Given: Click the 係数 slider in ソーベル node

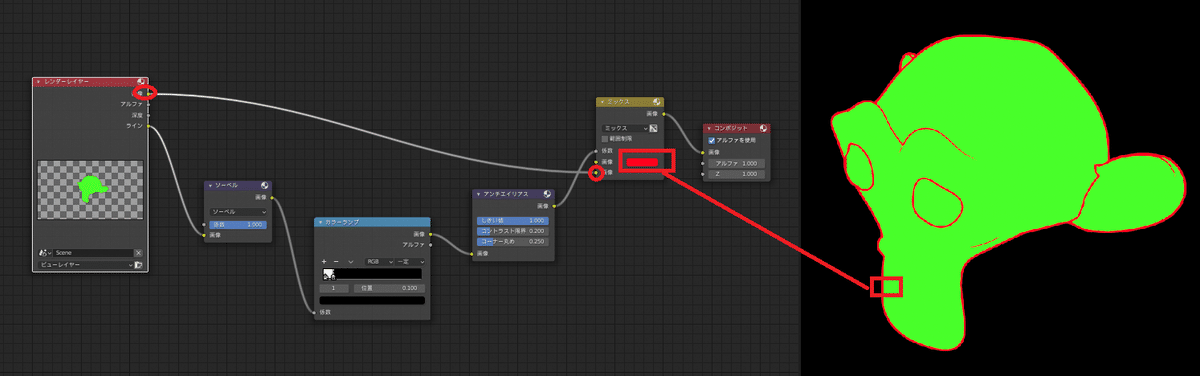Looking at the screenshot, I should tap(239, 225).
